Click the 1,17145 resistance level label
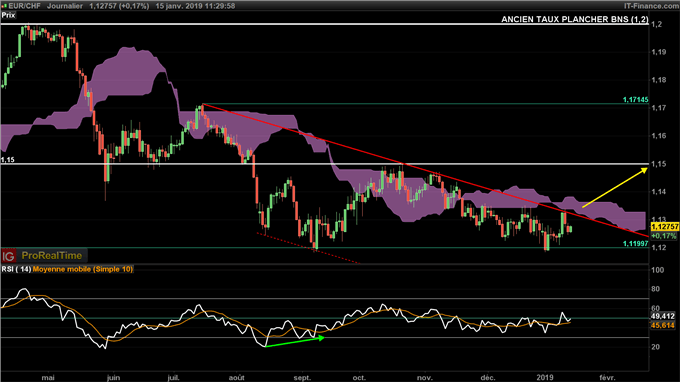The image size is (680, 382). (x=635, y=100)
